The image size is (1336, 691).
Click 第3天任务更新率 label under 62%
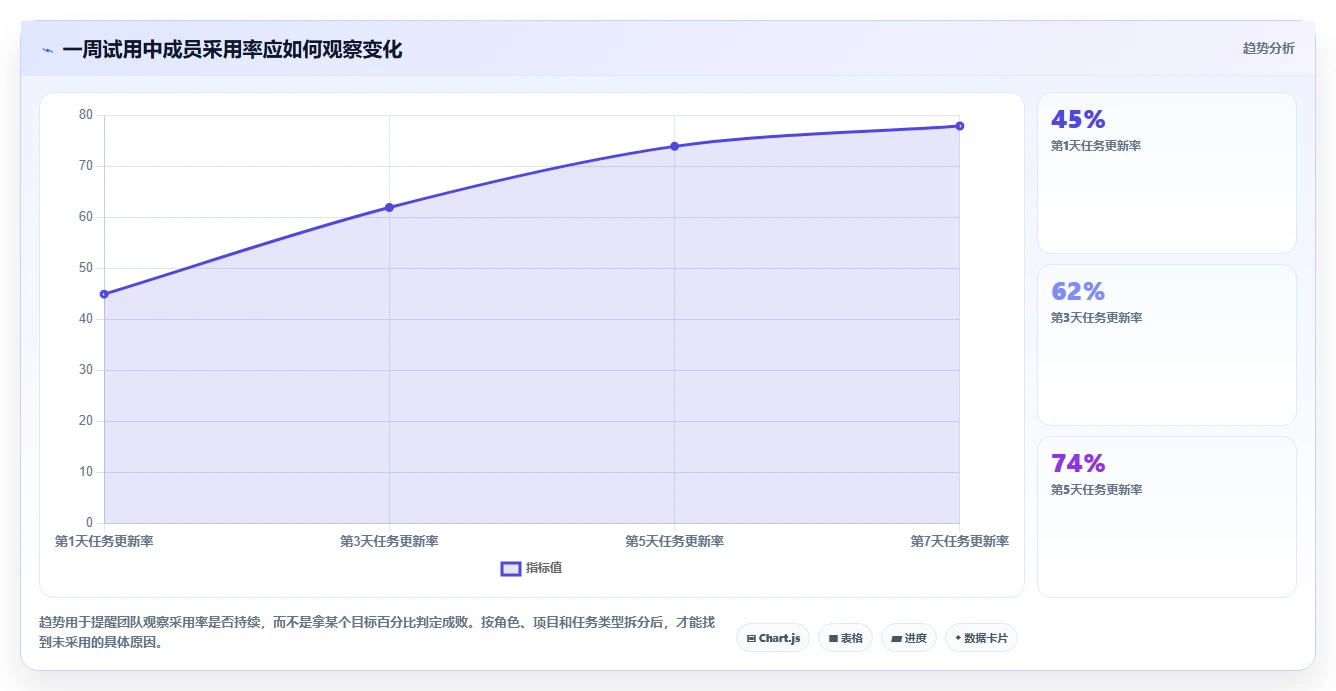point(1096,318)
